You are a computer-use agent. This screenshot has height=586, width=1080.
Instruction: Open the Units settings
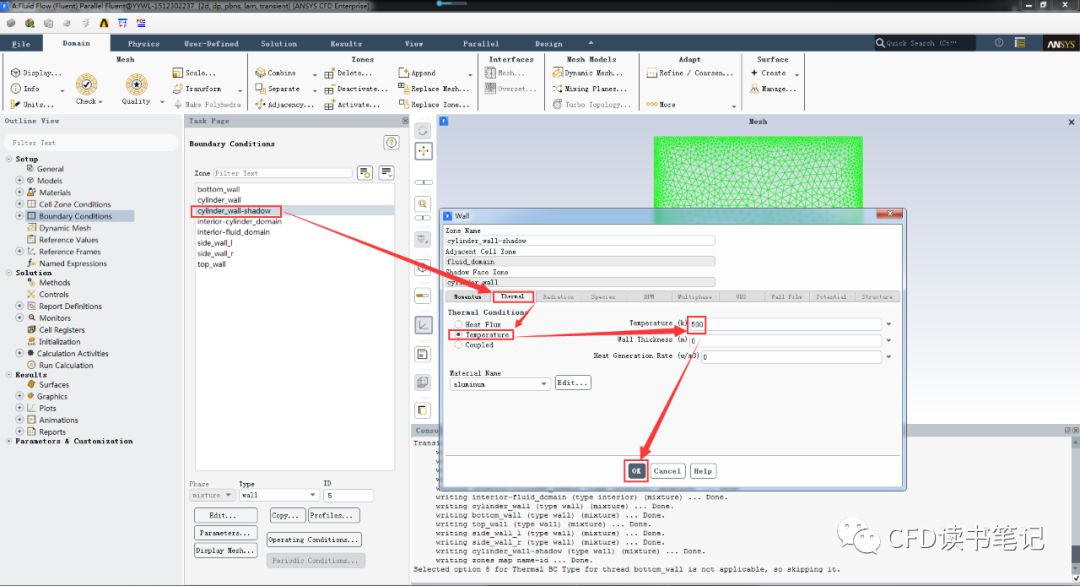point(32,104)
